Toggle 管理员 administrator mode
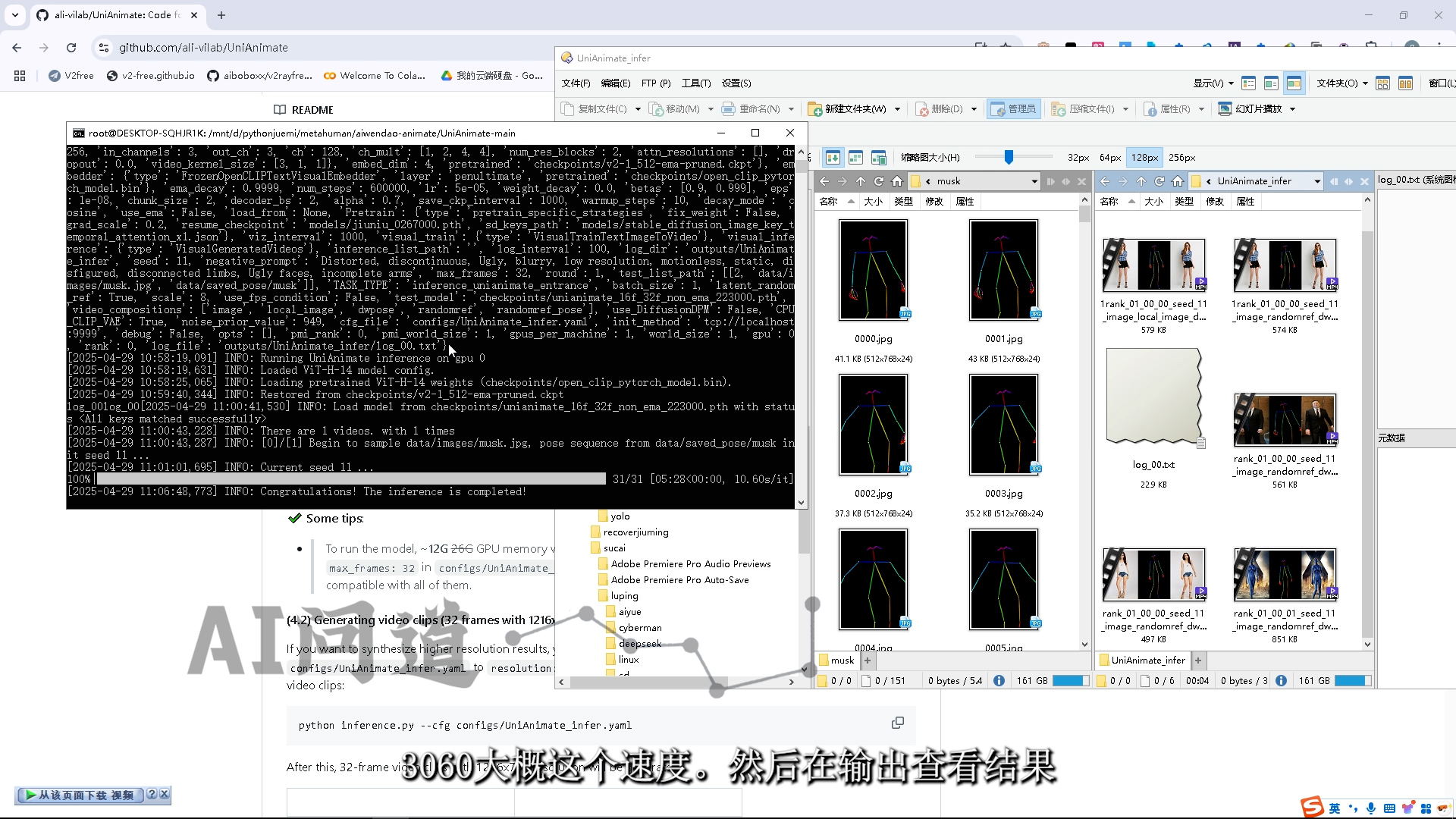Viewport: 1456px width, 819px height. coord(1013,109)
